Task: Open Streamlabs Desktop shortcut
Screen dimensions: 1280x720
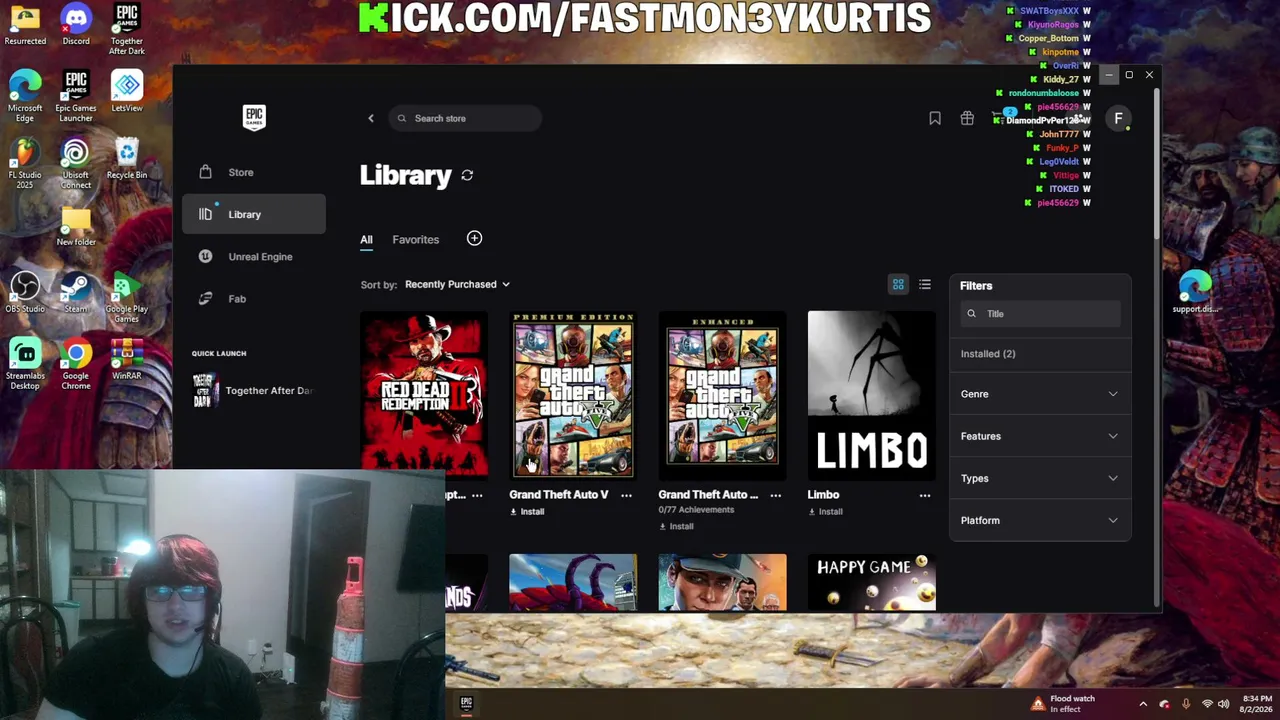Action: pos(25,365)
